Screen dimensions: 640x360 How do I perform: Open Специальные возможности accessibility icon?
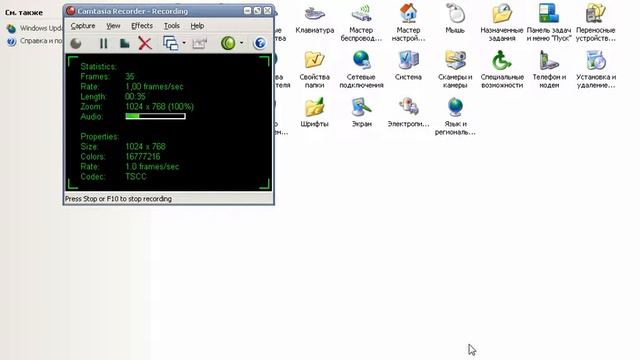click(x=502, y=70)
